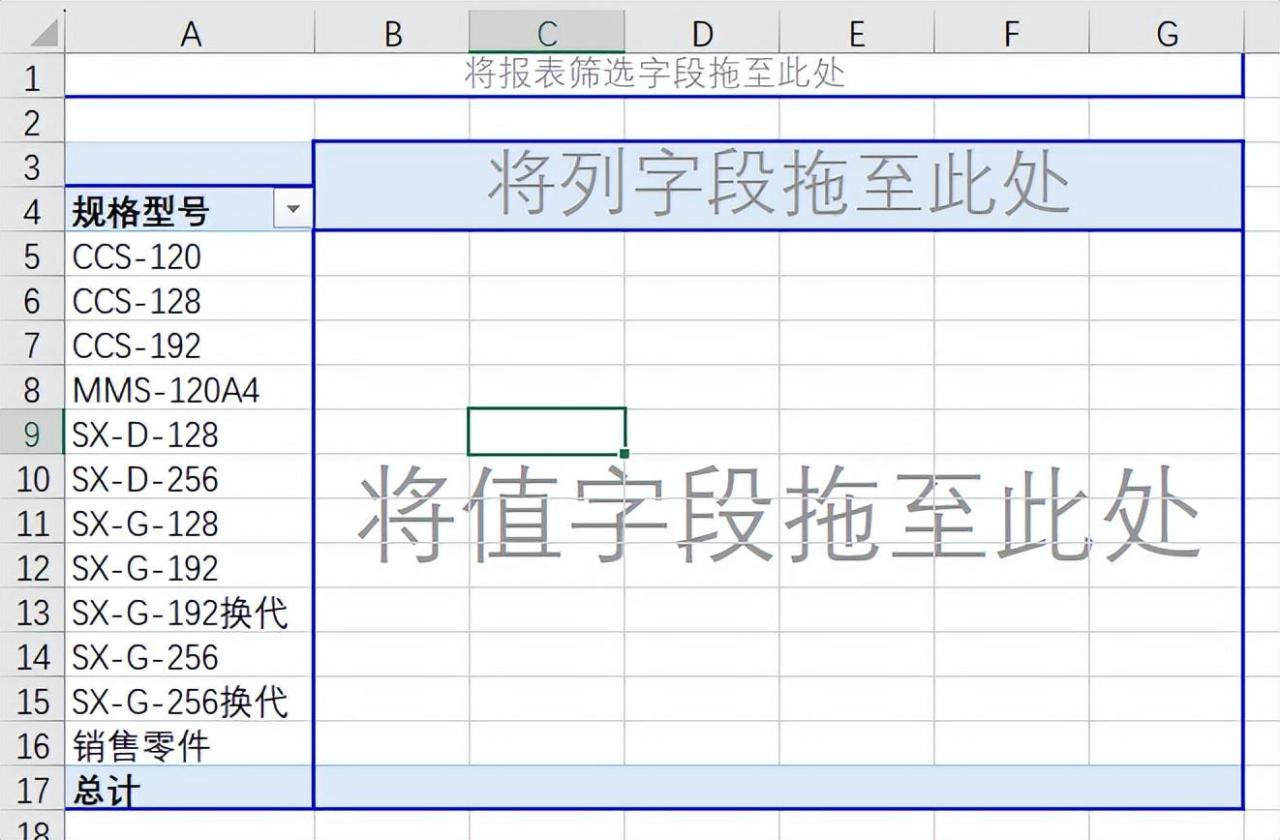Select row 9 header
1280x840 pixels.
pos(32,434)
